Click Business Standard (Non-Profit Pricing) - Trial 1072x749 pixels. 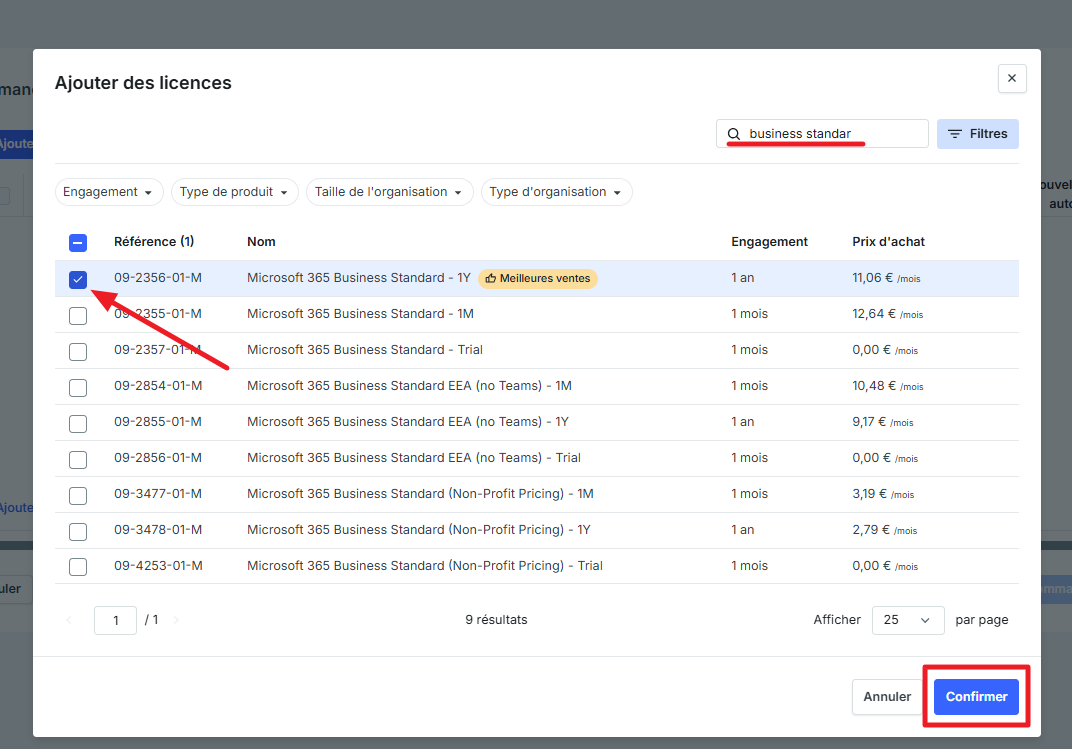(x=425, y=566)
